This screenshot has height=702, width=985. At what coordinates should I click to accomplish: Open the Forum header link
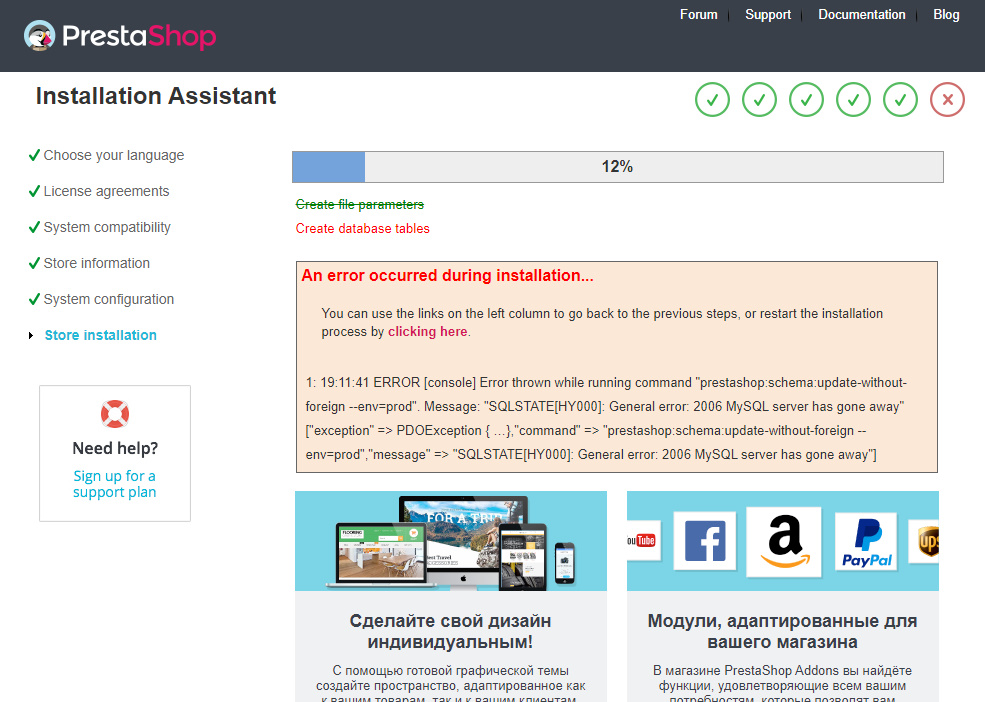[698, 15]
